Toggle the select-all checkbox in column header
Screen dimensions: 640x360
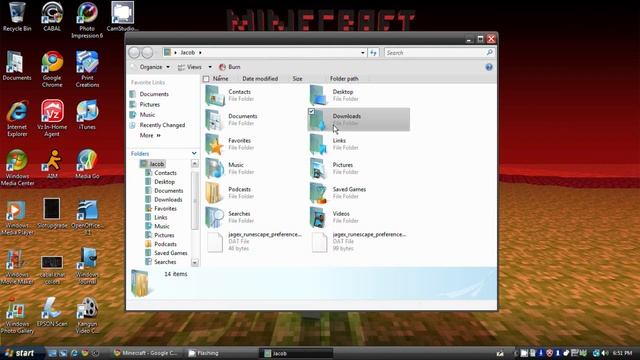(206, 79)
